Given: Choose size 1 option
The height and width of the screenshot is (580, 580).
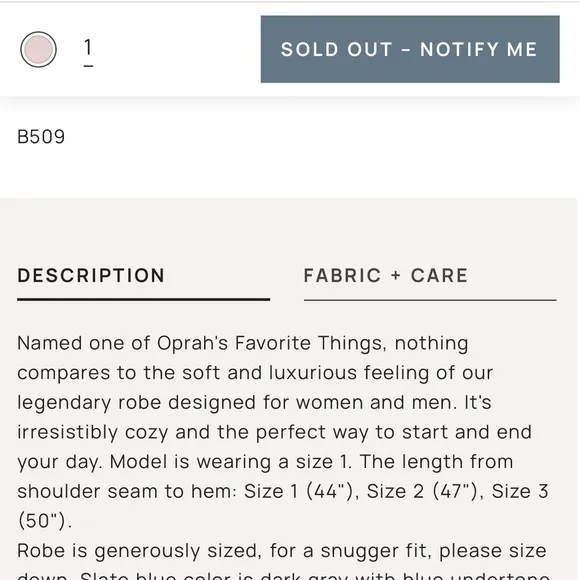Looking at the screenshot, I should tap(88, 47).
